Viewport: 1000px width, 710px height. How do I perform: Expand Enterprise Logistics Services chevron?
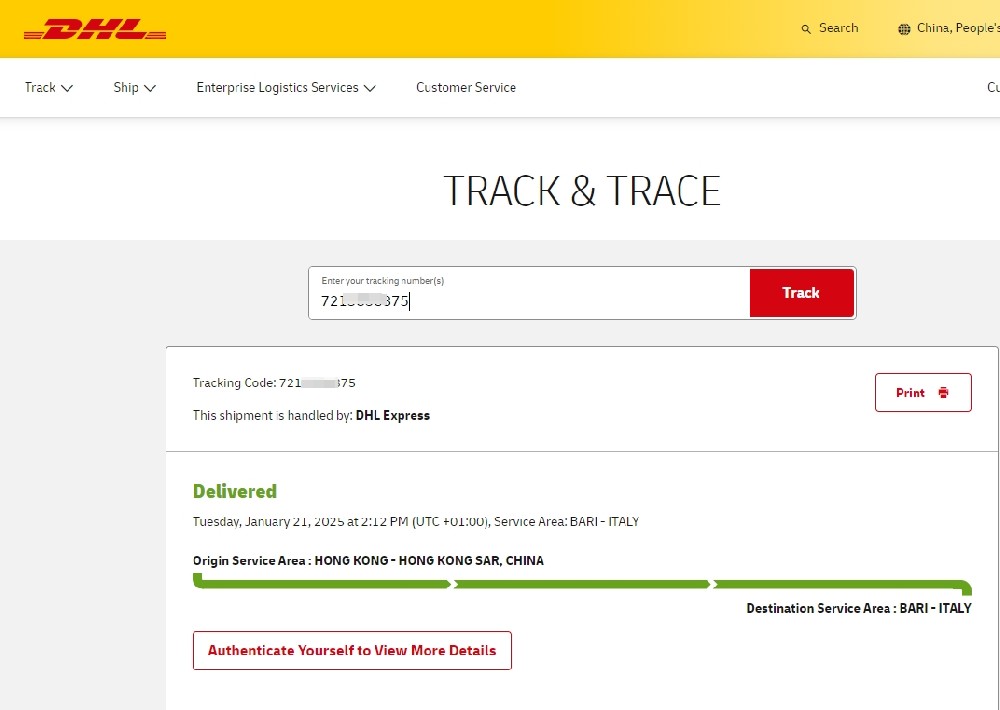pos(369,88)
